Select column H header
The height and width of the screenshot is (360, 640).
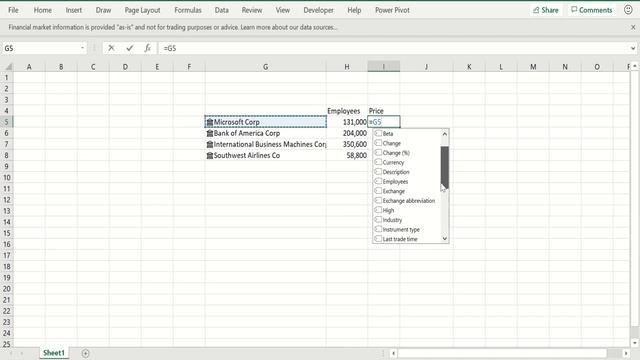[347, 67]
